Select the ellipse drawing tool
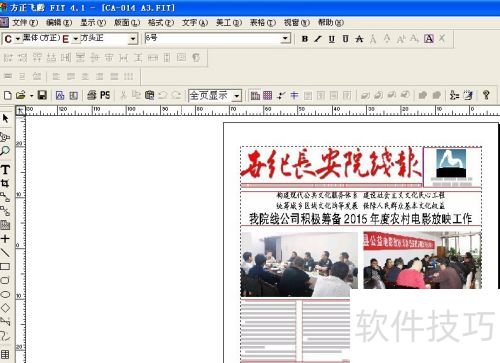Viewport: 500px width, 363px height. tap(5, 294)
